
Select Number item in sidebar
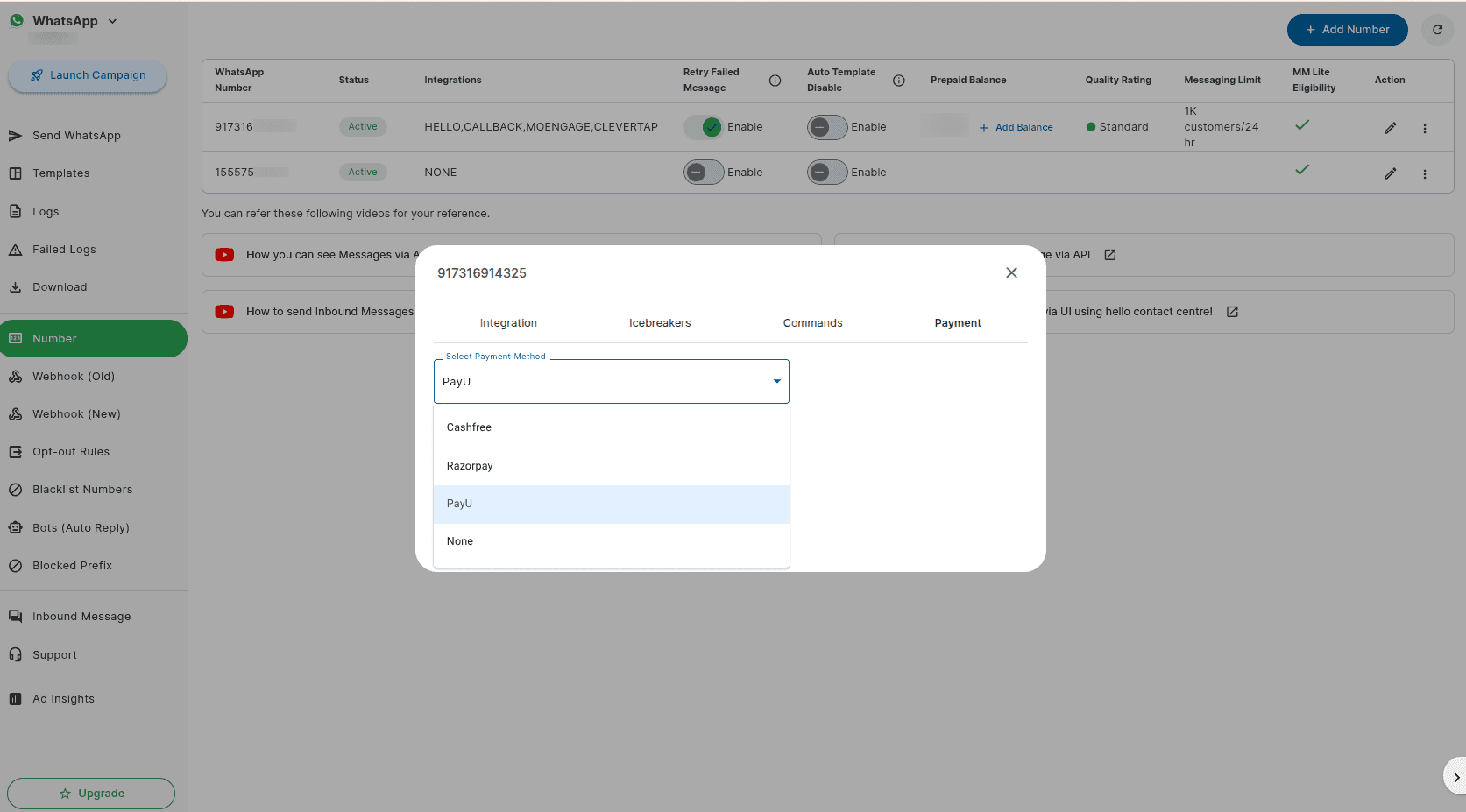(94, 339)
